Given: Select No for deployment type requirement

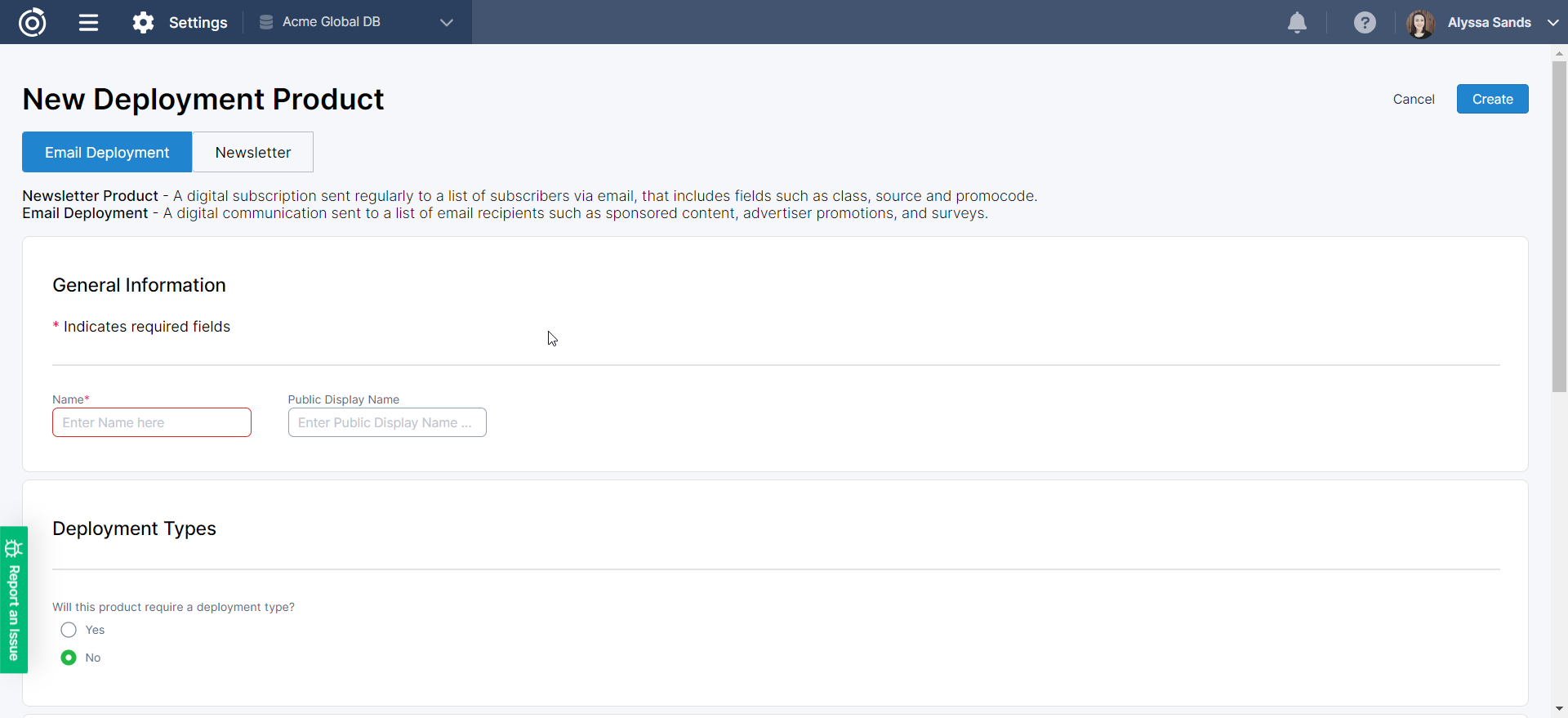Looking at the screenshot, I should (69, 658).
